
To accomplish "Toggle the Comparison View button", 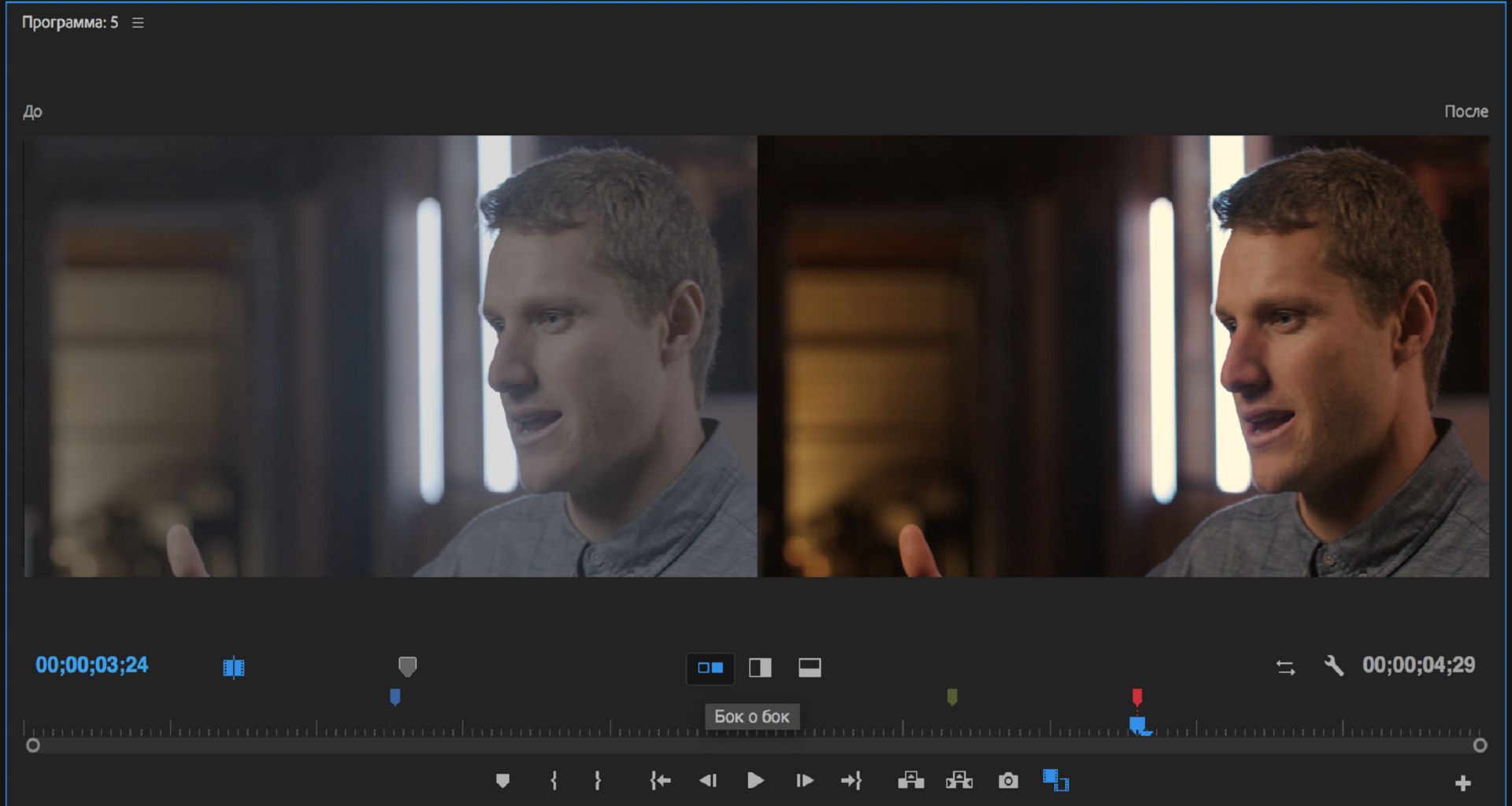I will tap(1056, 780).
